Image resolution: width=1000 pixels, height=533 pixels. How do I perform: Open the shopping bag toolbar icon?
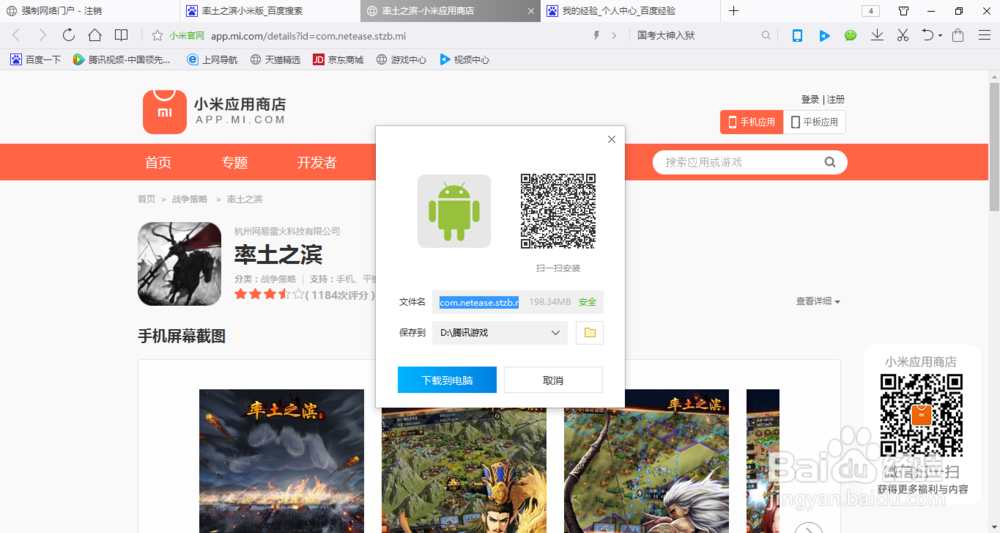pos(957,36)
